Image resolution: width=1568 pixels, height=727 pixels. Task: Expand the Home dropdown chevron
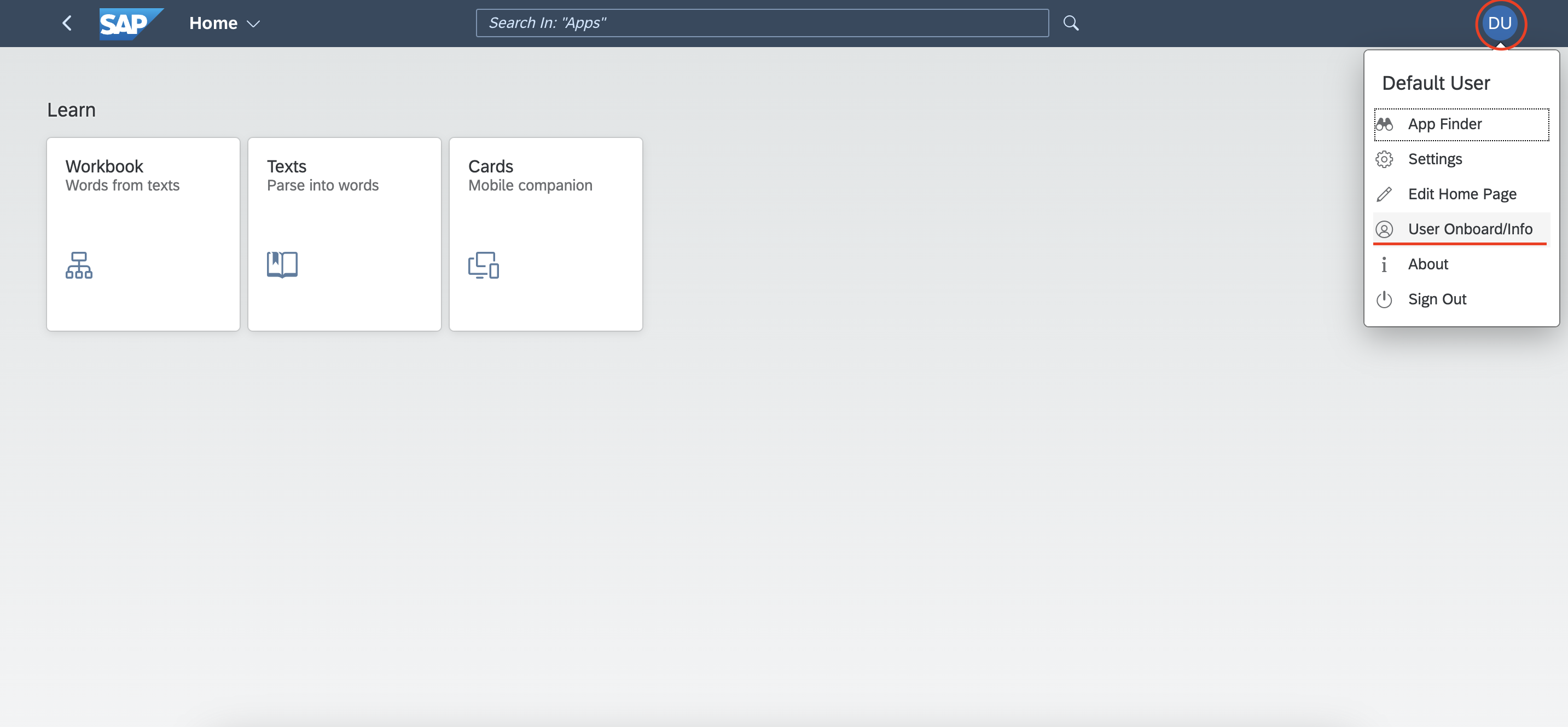point(253,24)
